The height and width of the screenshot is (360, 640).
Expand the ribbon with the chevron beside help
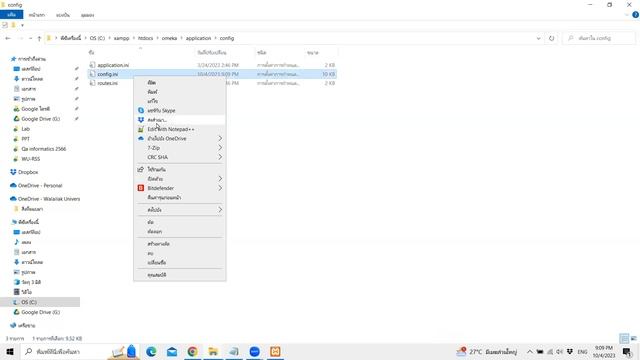627,15
